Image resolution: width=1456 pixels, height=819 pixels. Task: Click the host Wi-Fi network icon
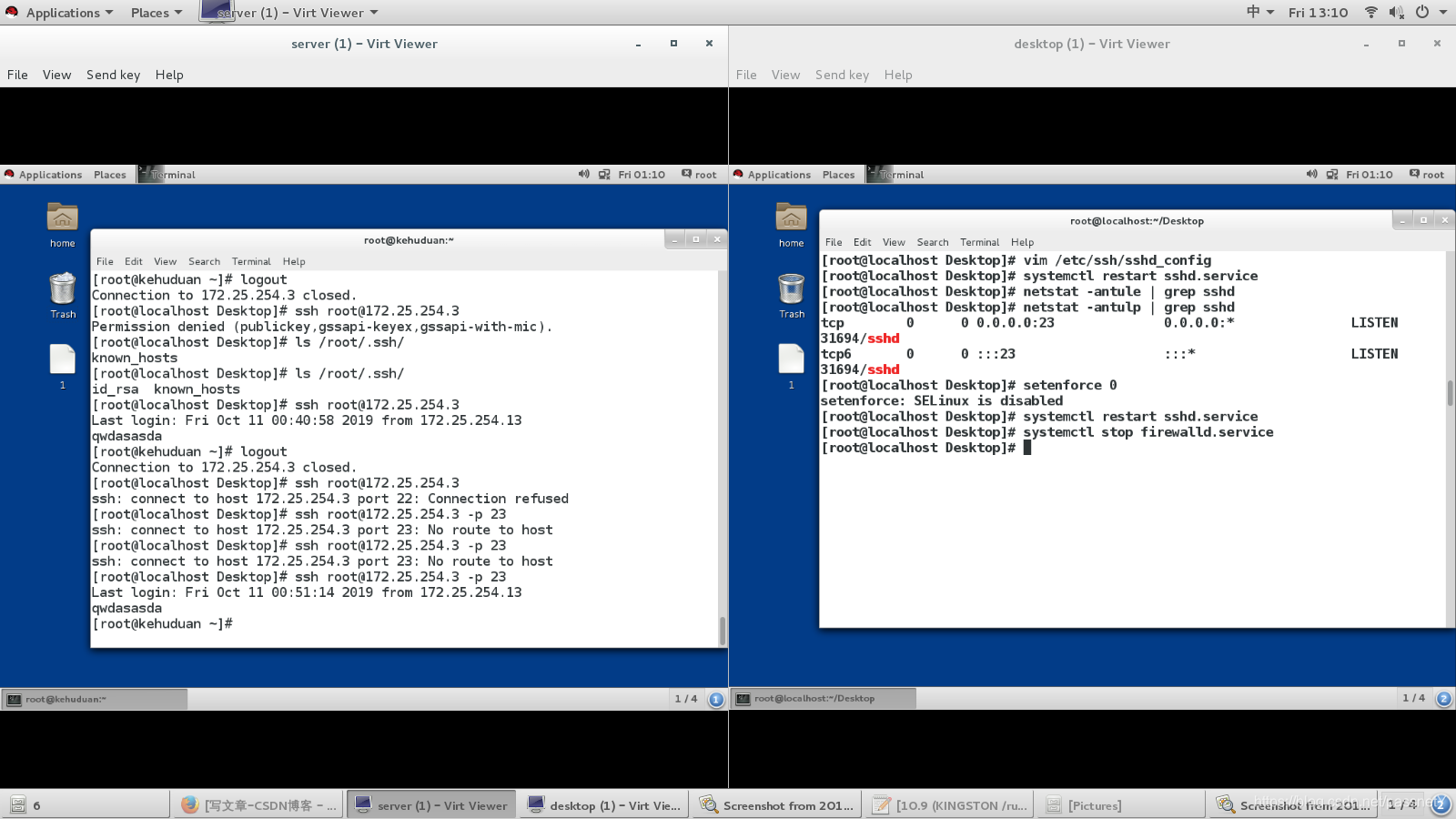[x=1371, y=12]
